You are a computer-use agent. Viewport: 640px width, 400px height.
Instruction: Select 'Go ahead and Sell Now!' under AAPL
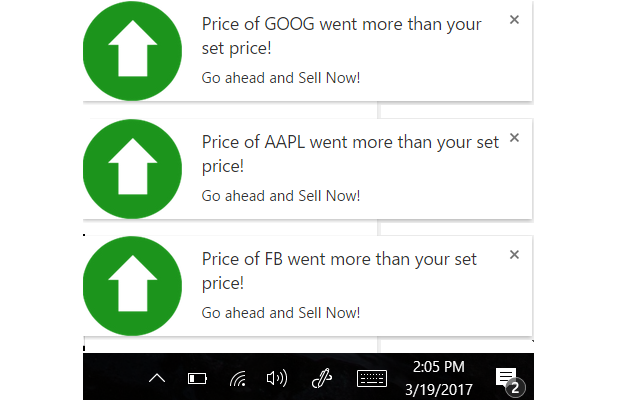click(281, 196)
